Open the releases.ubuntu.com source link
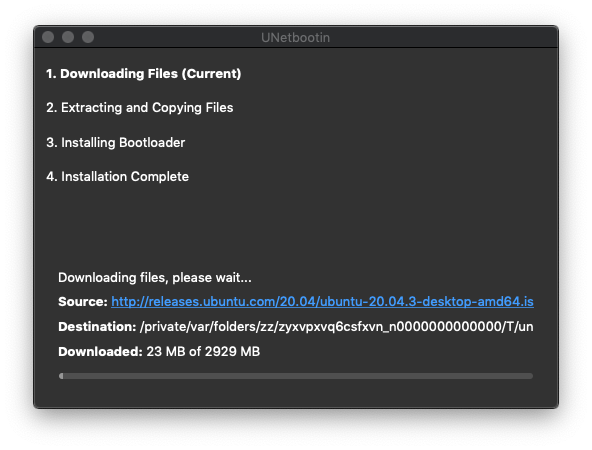This screenshot has height=450, width=592. [322, 302]
